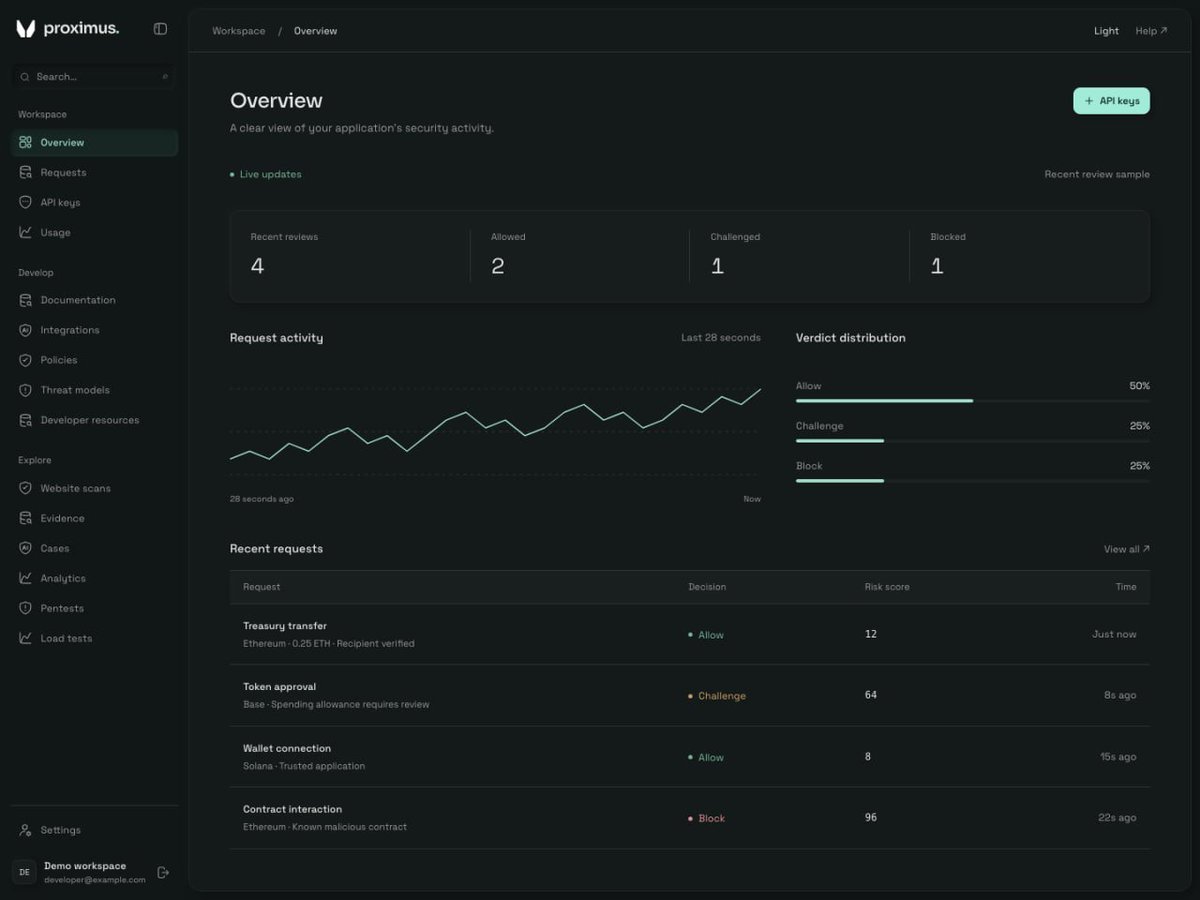
Task: Select Threat models in the sidebar
Action: click(95, 390)
